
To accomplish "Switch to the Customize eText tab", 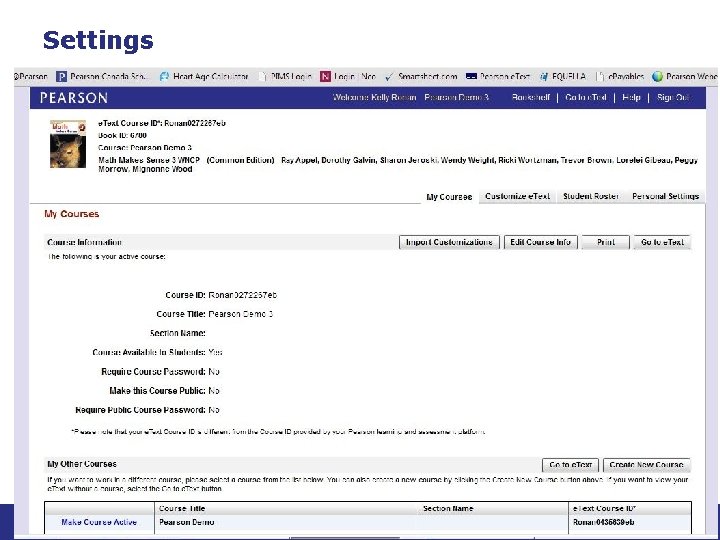I will (x=517, y=196).
